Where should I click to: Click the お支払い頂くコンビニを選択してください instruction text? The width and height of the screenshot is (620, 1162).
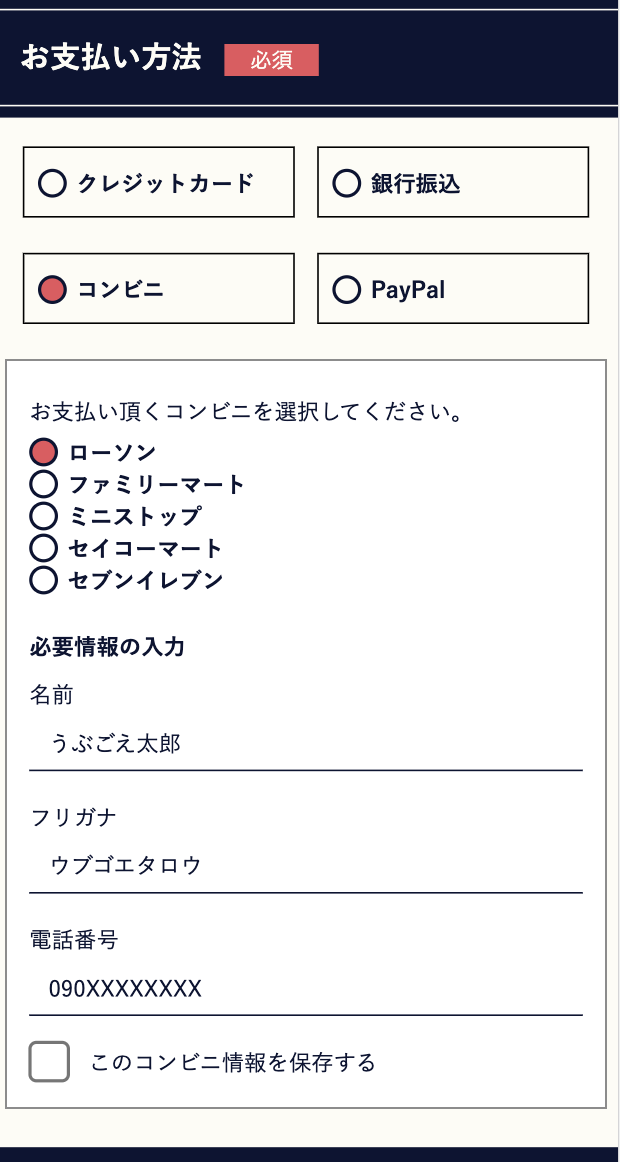[246, 412]
